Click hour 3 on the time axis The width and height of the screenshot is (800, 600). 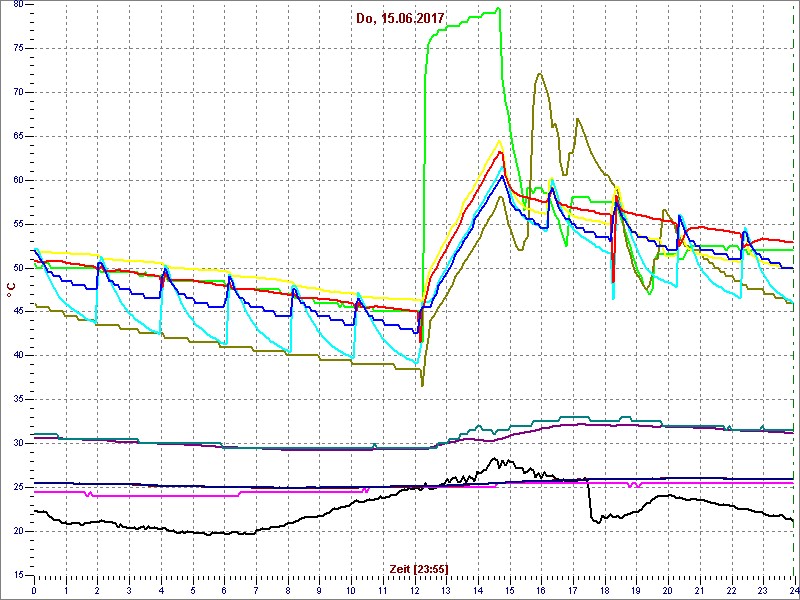[x=129, y=590]
